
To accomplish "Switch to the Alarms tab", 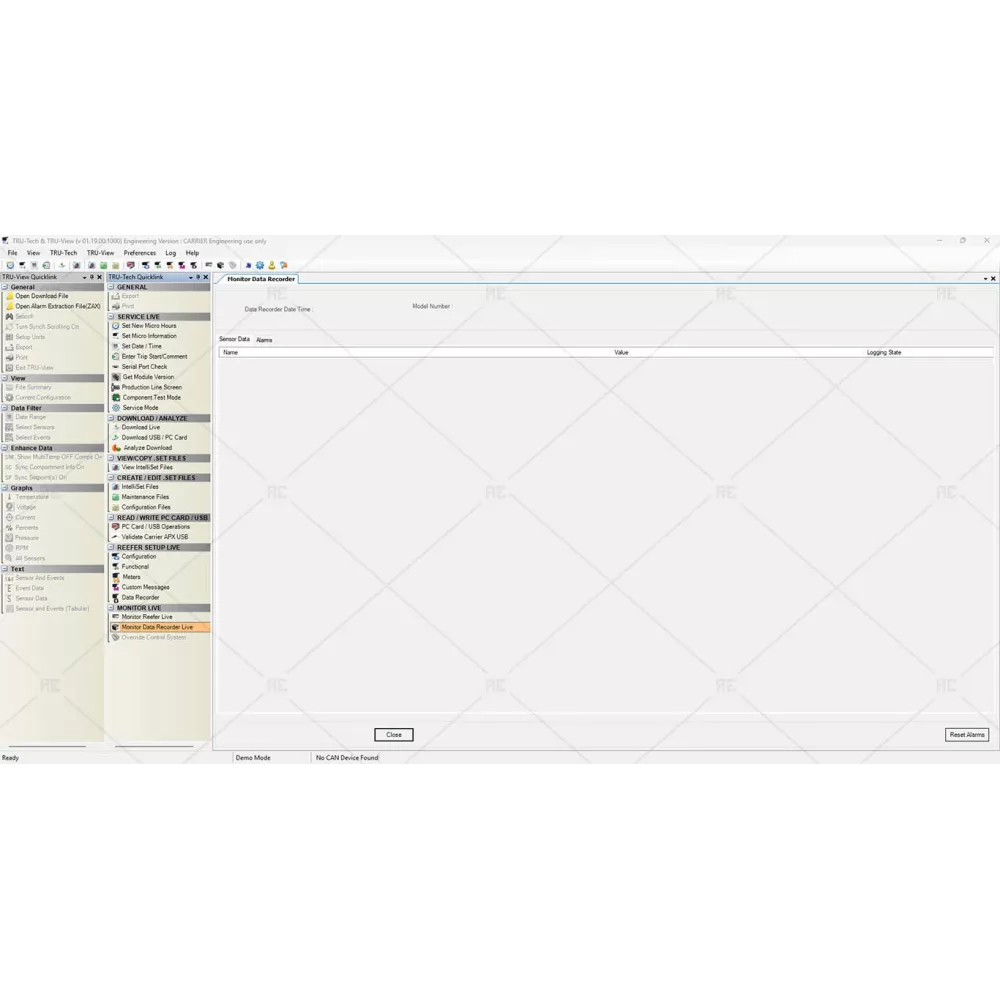I will 264,340.
